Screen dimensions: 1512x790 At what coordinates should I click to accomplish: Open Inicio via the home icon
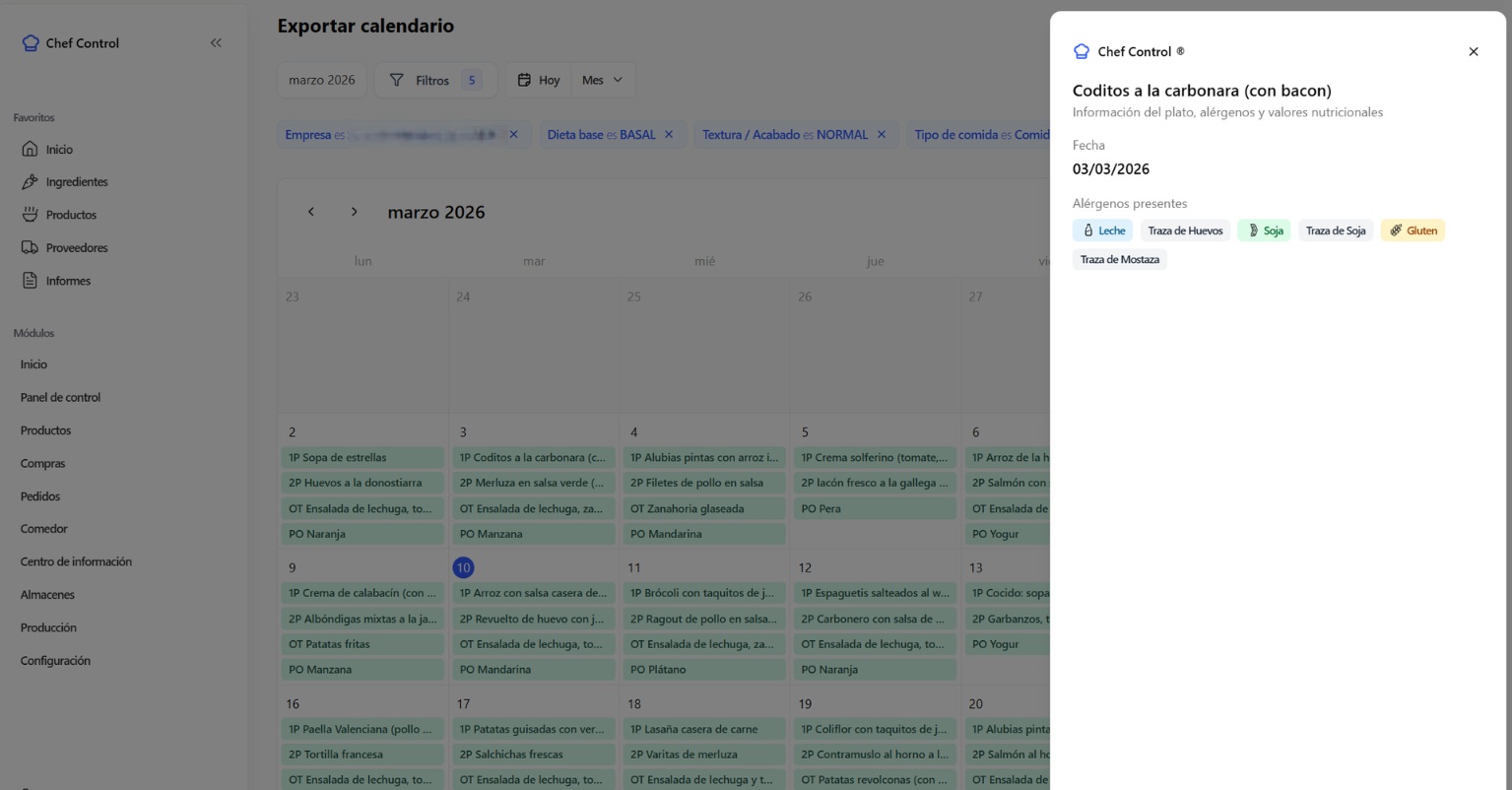(31, 150)
